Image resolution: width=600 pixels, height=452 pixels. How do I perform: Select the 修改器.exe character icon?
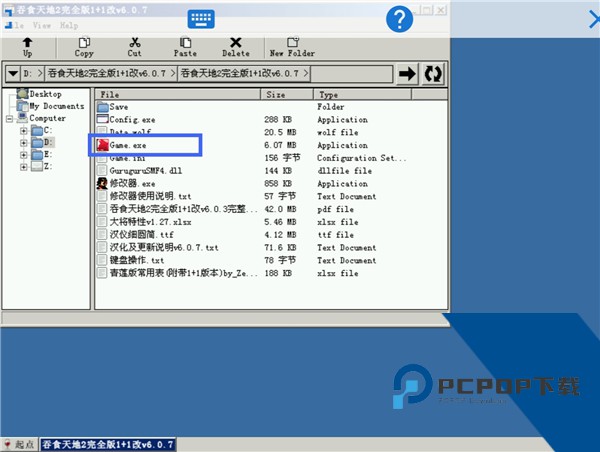102,184
